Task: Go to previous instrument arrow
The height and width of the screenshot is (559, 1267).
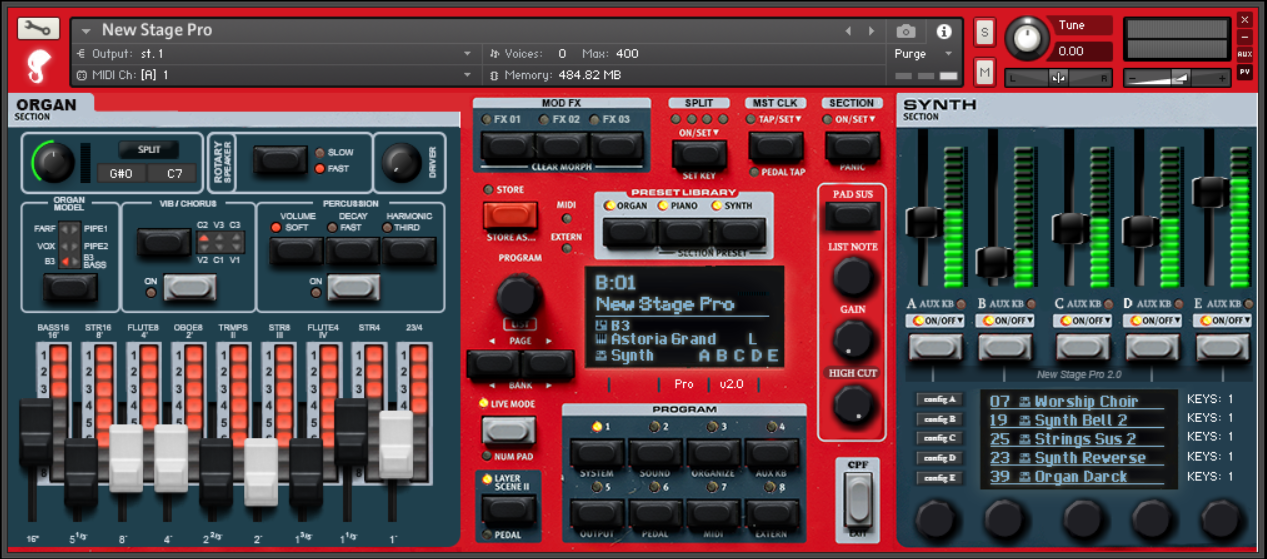Action: pos(849,31)
